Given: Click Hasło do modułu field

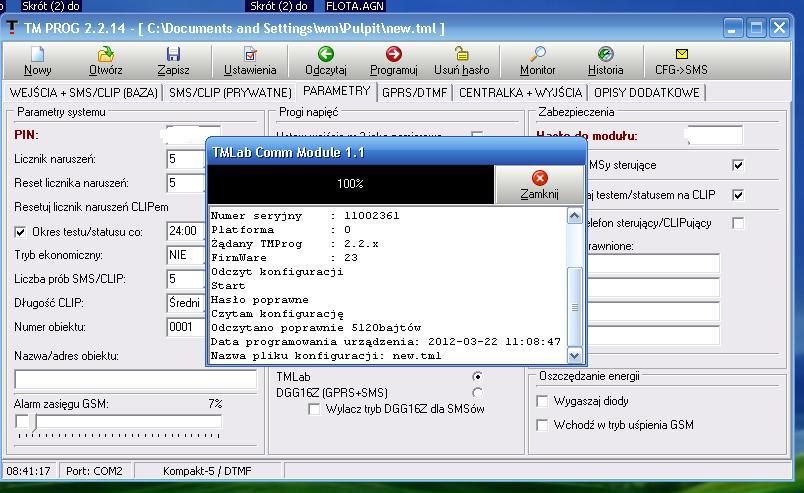Looking at the screenshot, I should click(715, 136).
